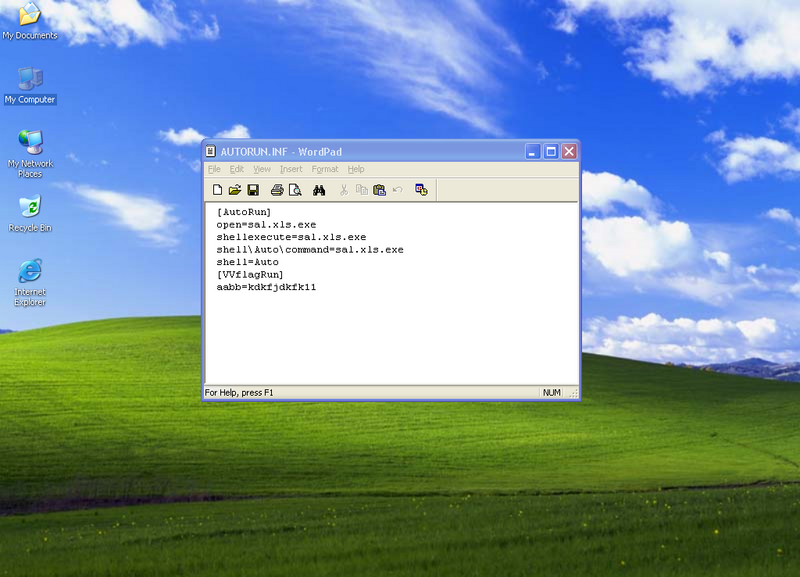
Task: Click the Find binoculars icon
Action: click(319, 190)
